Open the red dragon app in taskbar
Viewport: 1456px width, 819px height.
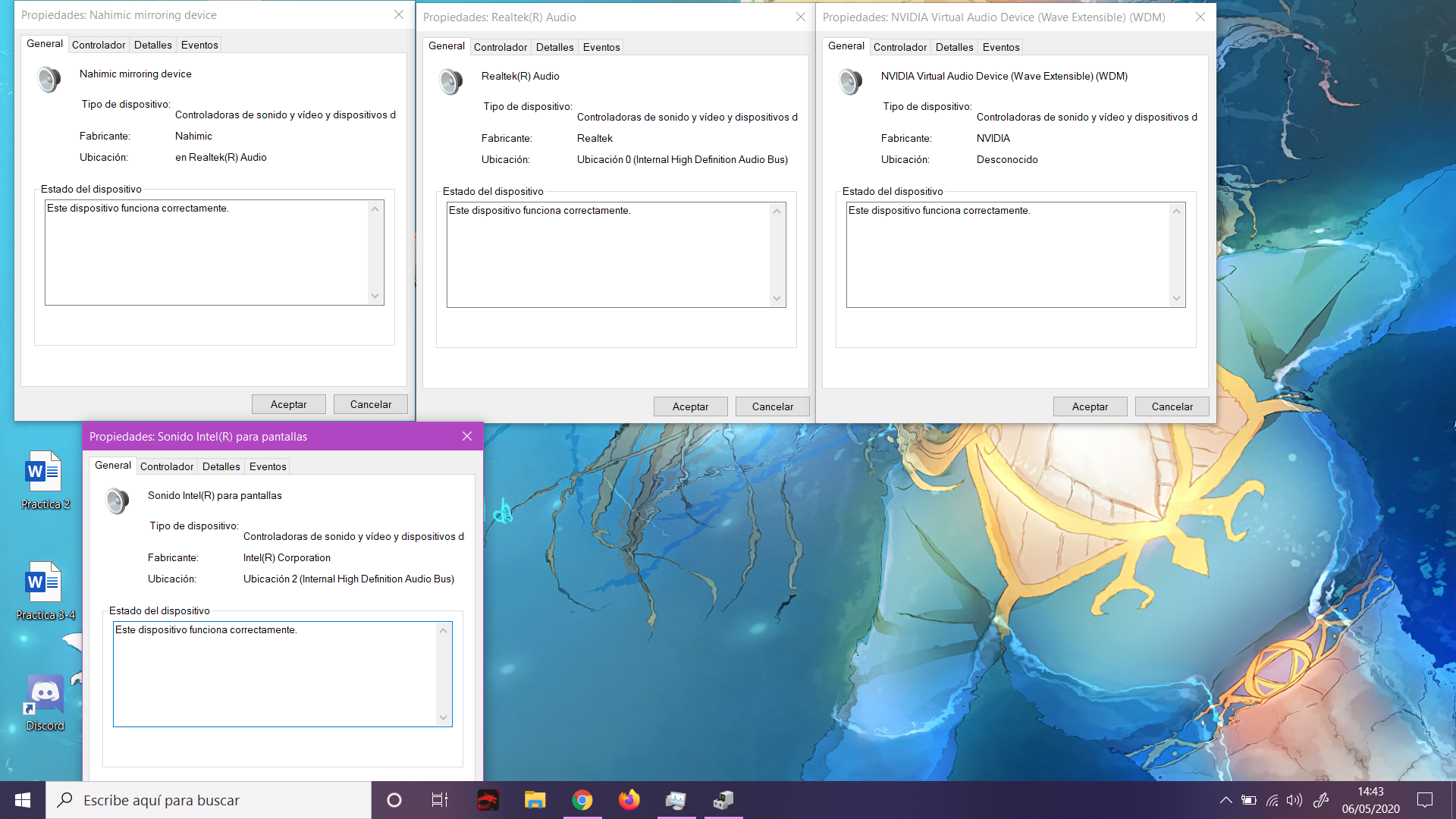click(x=488, y=800)
